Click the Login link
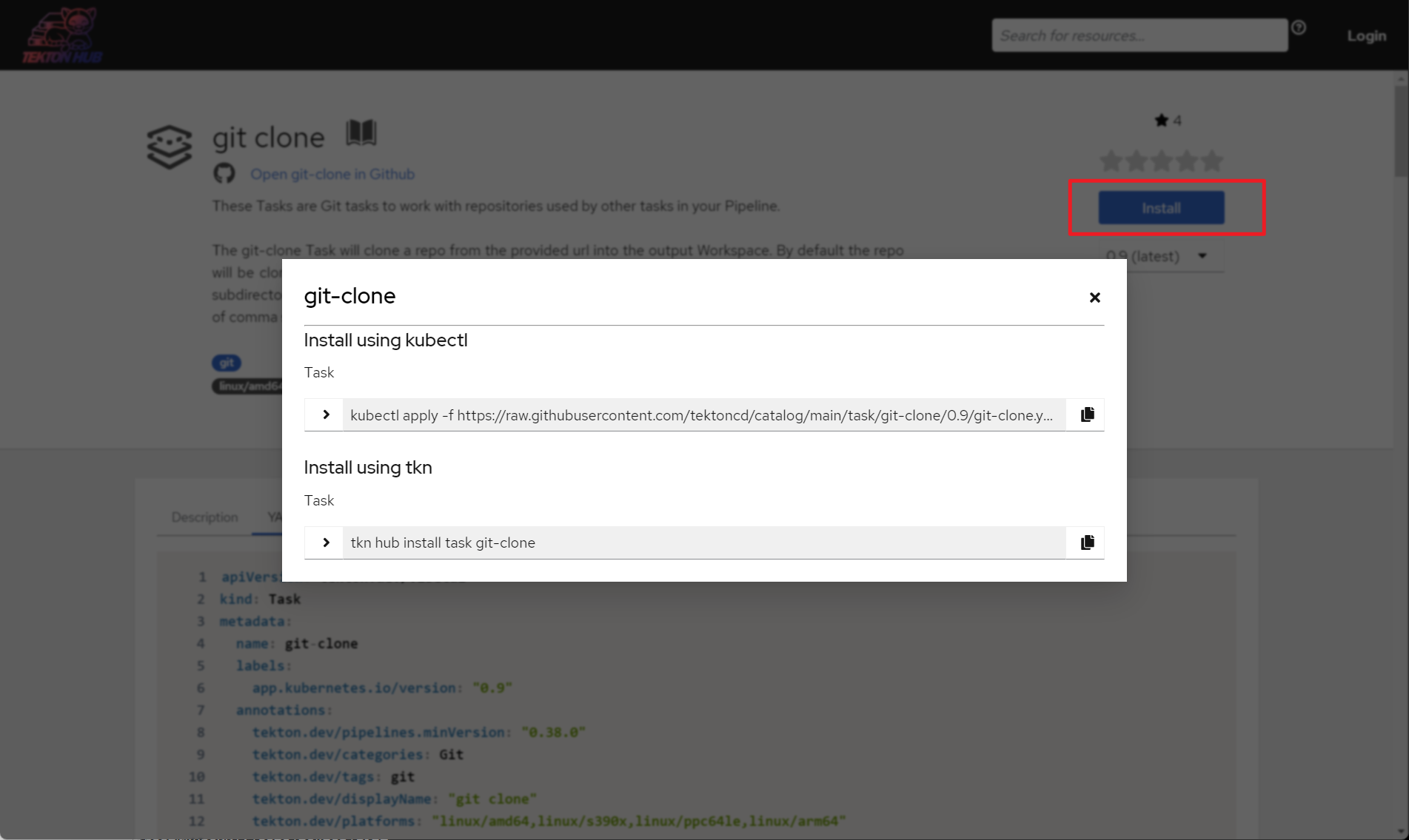Screen dimensions: 1409x840 (1366, 36)
